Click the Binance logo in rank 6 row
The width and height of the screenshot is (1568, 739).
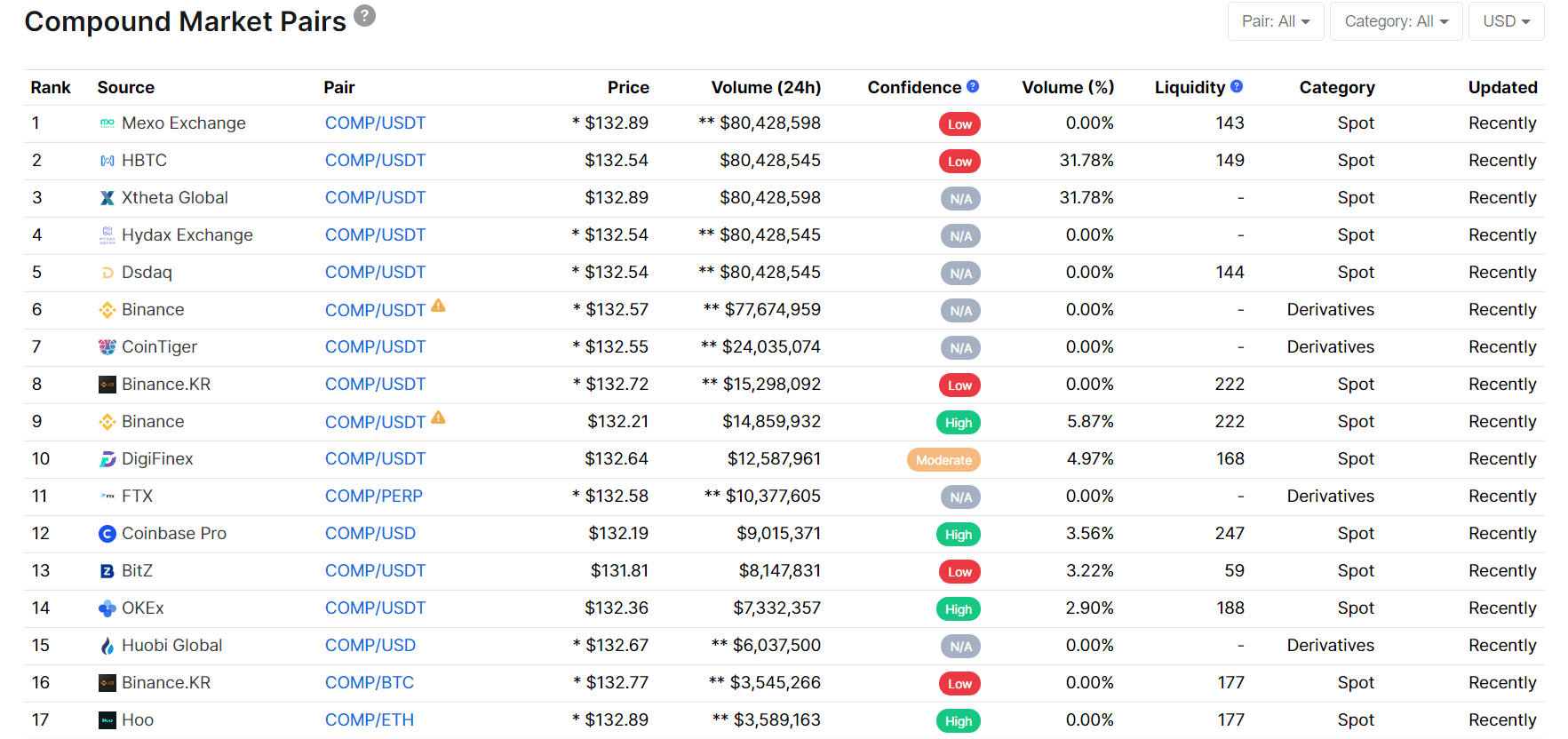(x=107, y=310)
